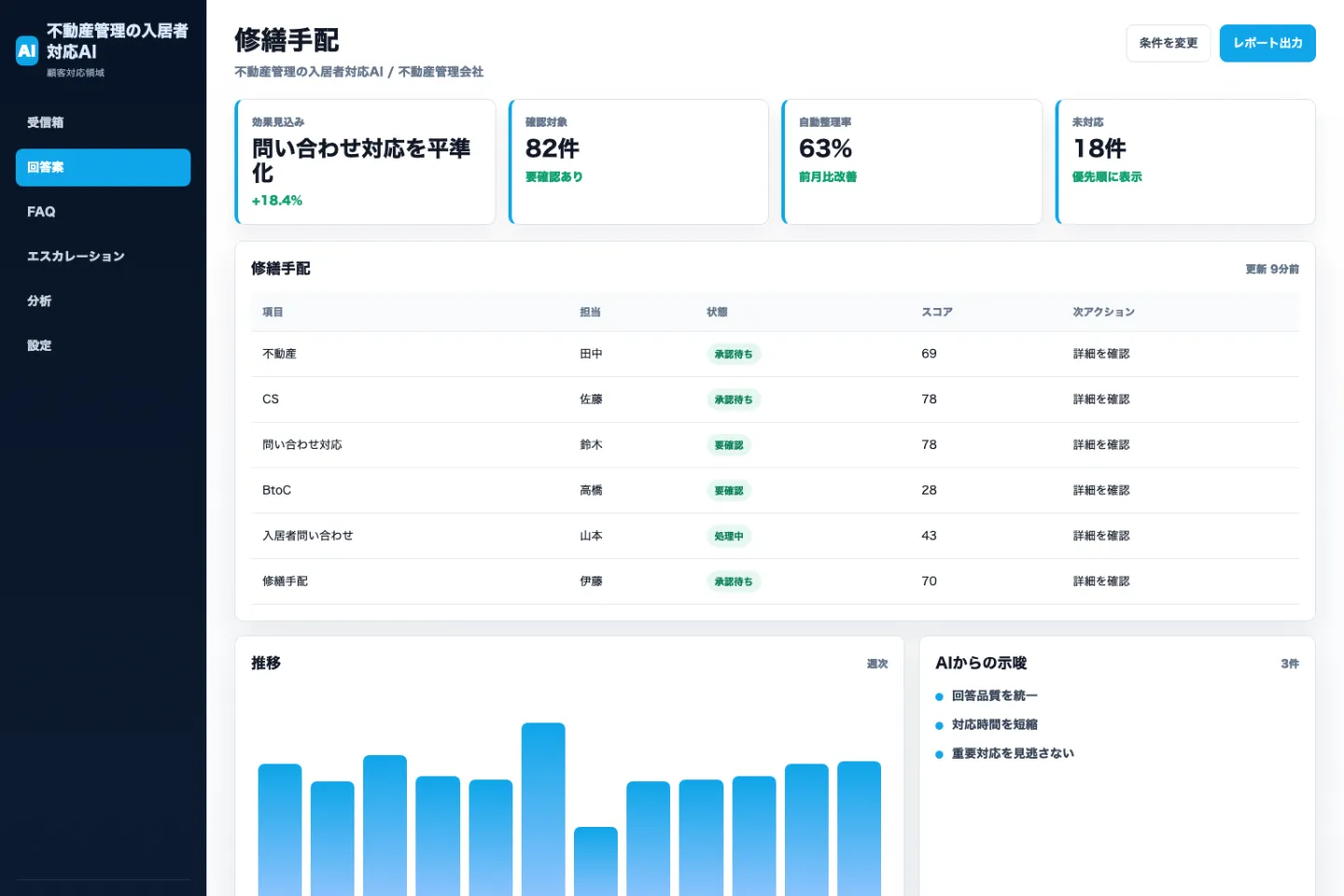Click the 3件 count in AIからの示唆
The width and height of the screenshot is (1344, 896).
[1289, 664]
